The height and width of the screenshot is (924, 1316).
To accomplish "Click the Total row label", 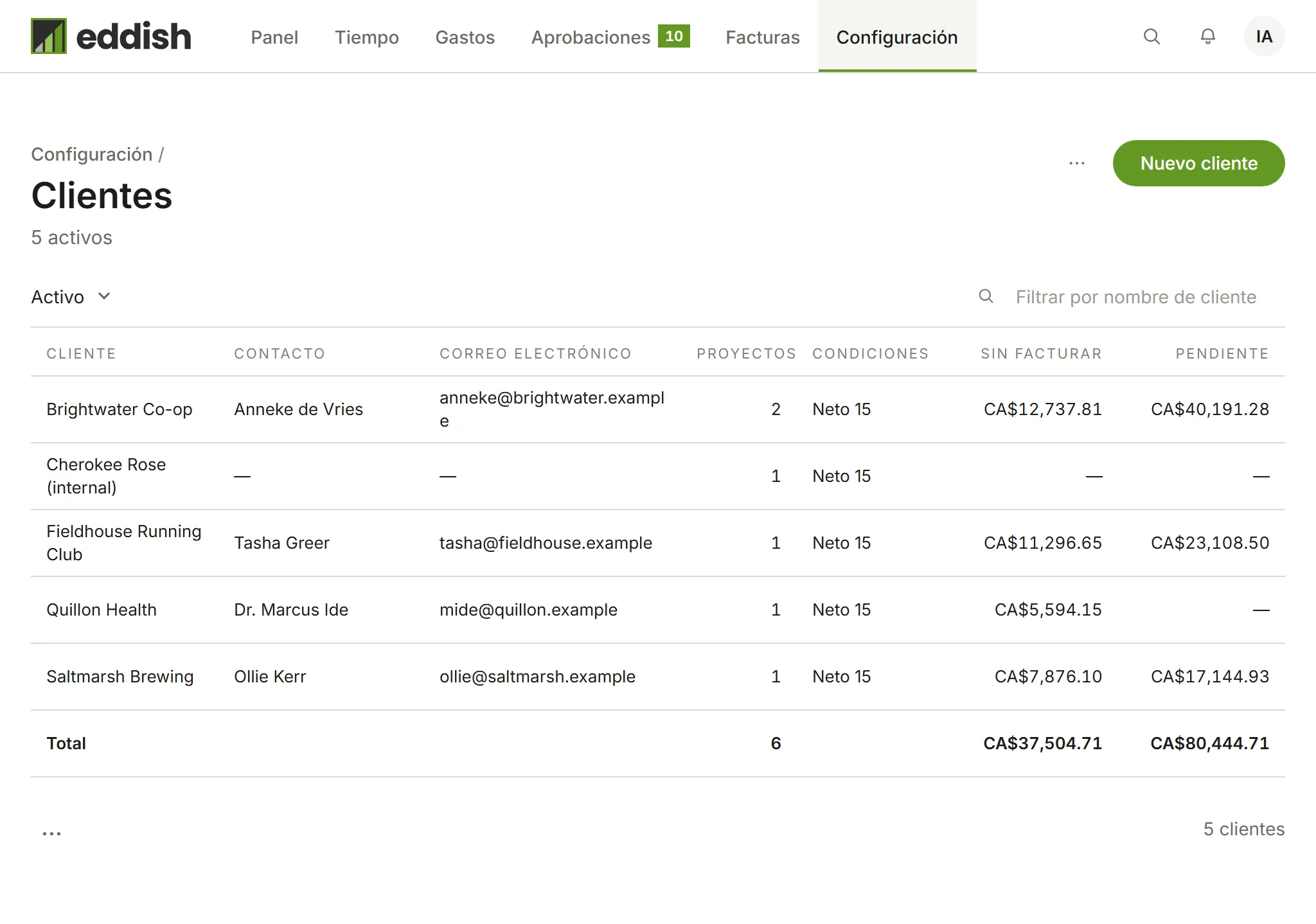I will 66,743.
